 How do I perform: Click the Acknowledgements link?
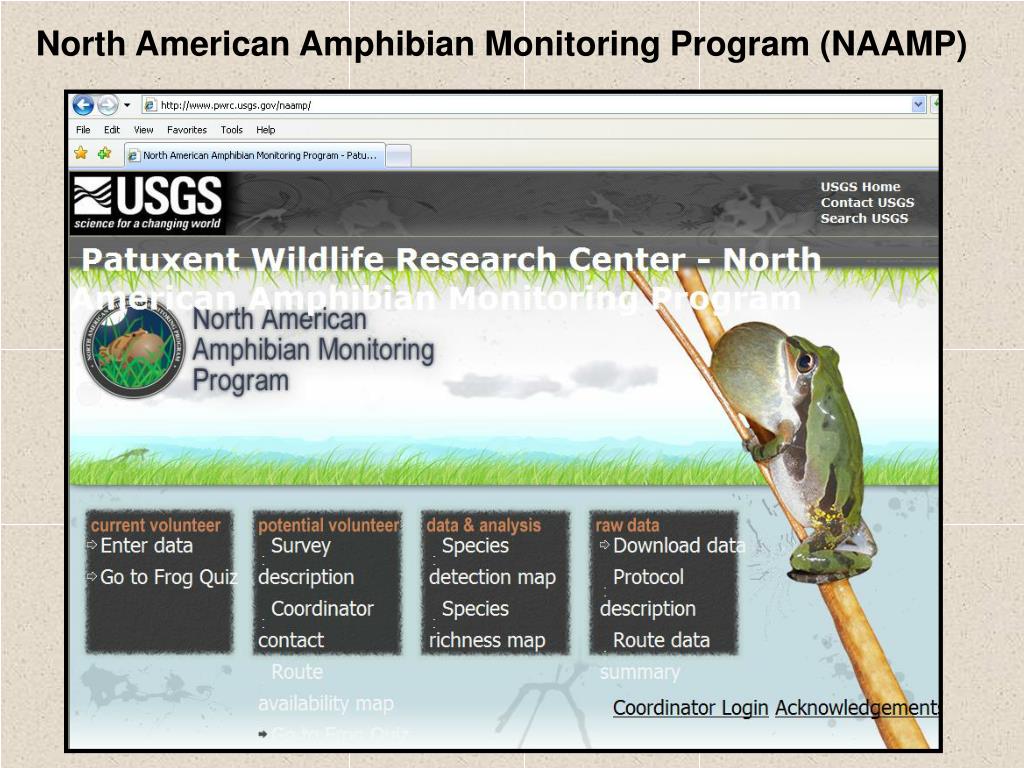pyautogui.click(x=857, y=708)
